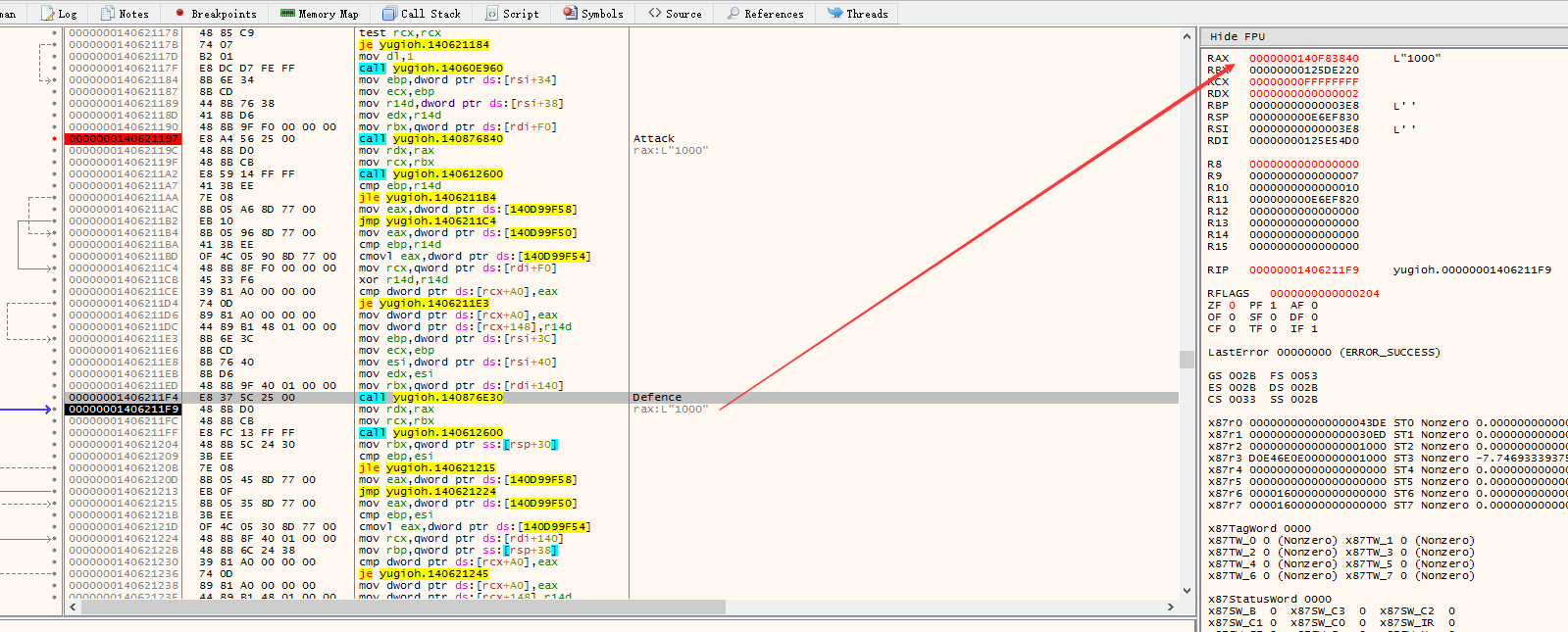Click the instruction call yugioh.14060E960
This screenshot has height=632, width=1568.
[430, 69]
